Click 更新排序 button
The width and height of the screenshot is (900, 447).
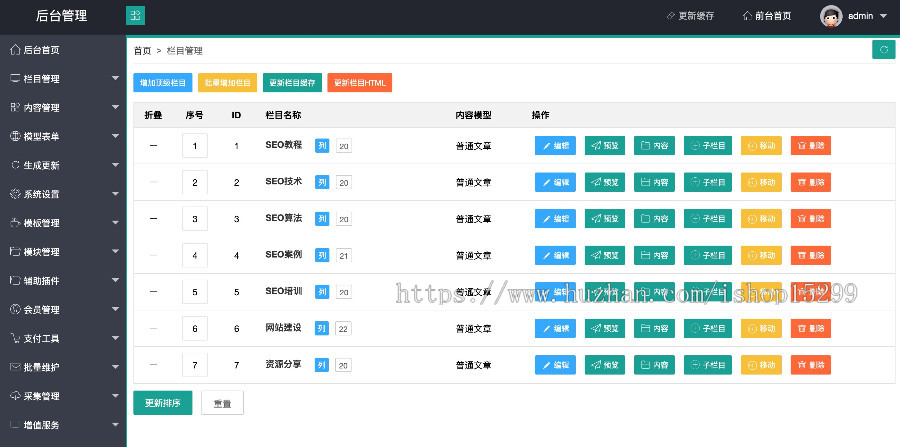click(162, 403)
